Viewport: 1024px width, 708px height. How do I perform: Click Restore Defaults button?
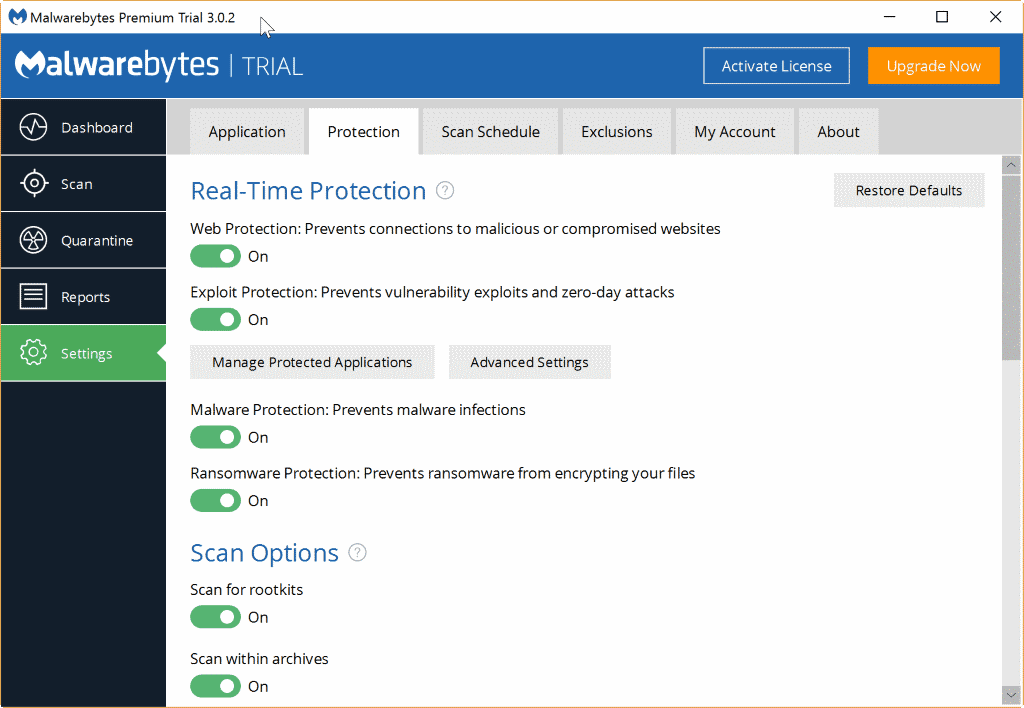tap(909, 190)
